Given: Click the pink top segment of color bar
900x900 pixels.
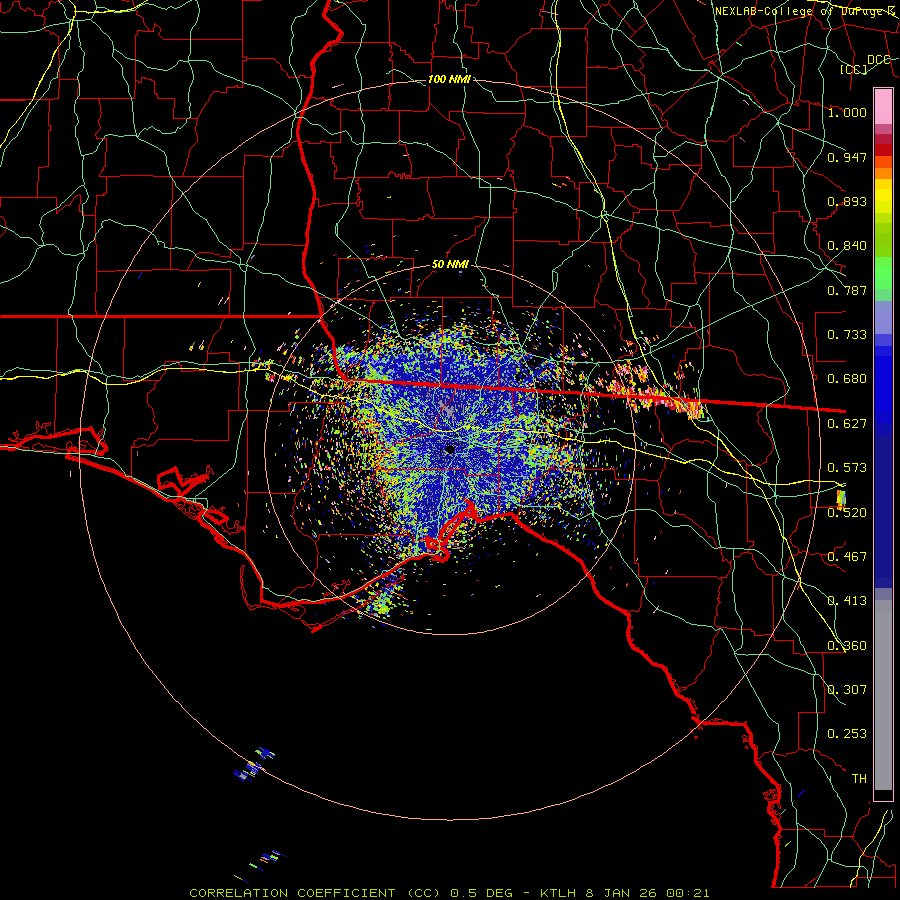Looking at the screenshot, I should [883, 106].
